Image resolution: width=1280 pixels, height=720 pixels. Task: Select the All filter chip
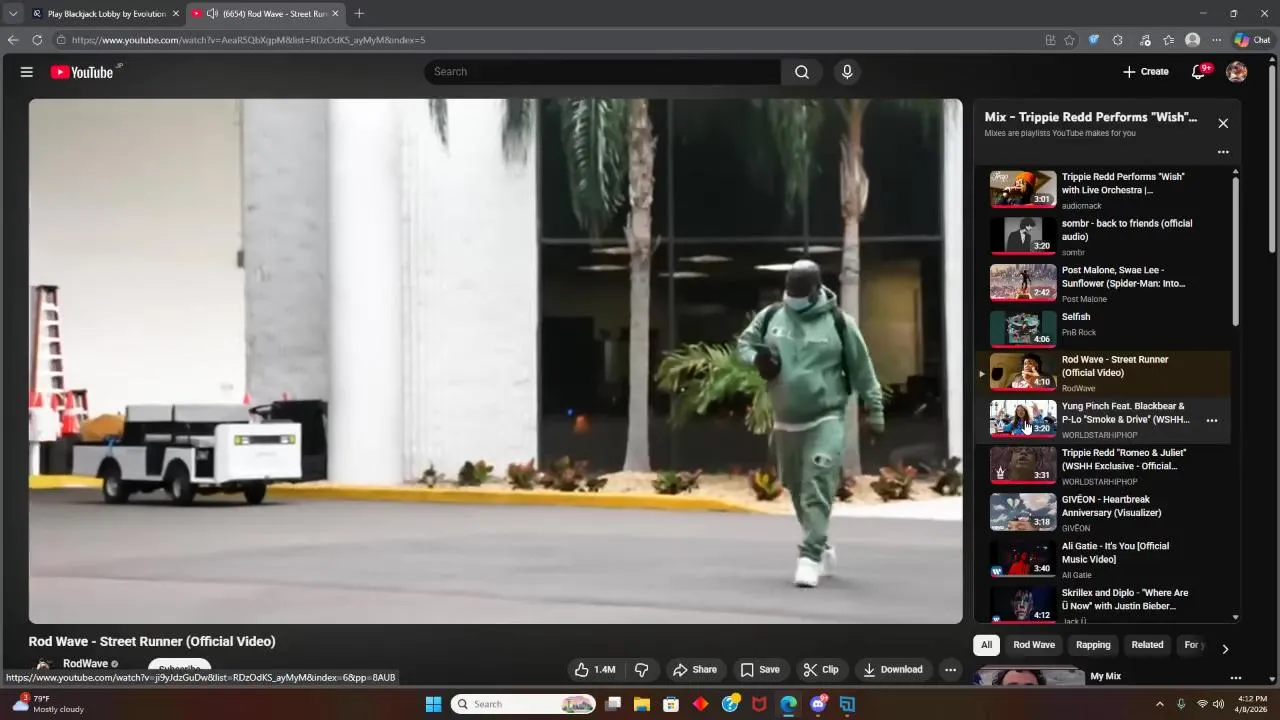click(986, 645)
